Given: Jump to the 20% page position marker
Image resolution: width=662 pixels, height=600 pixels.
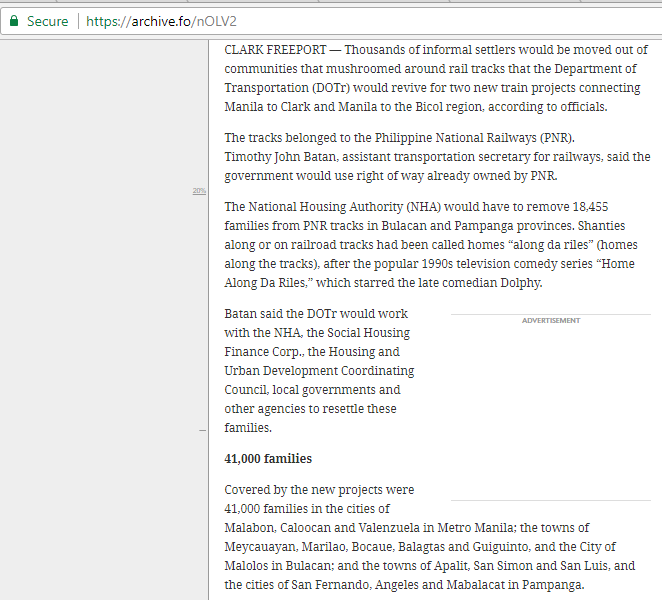Looking at the screenshot, I should tap(199, 190).
